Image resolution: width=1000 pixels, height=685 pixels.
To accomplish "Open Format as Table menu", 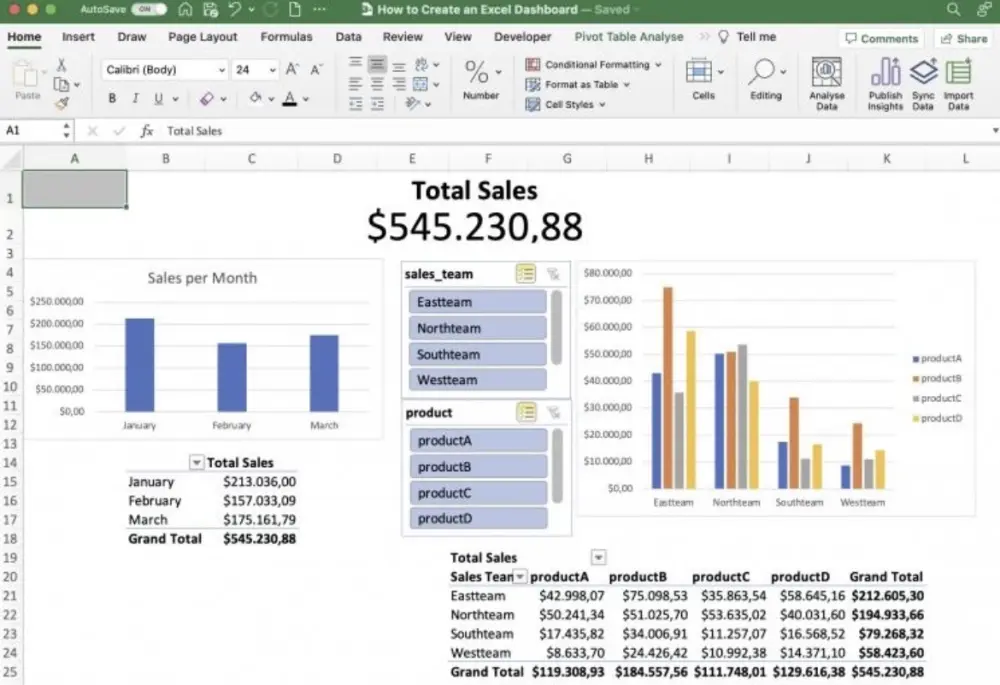I will tap(578, 84).
